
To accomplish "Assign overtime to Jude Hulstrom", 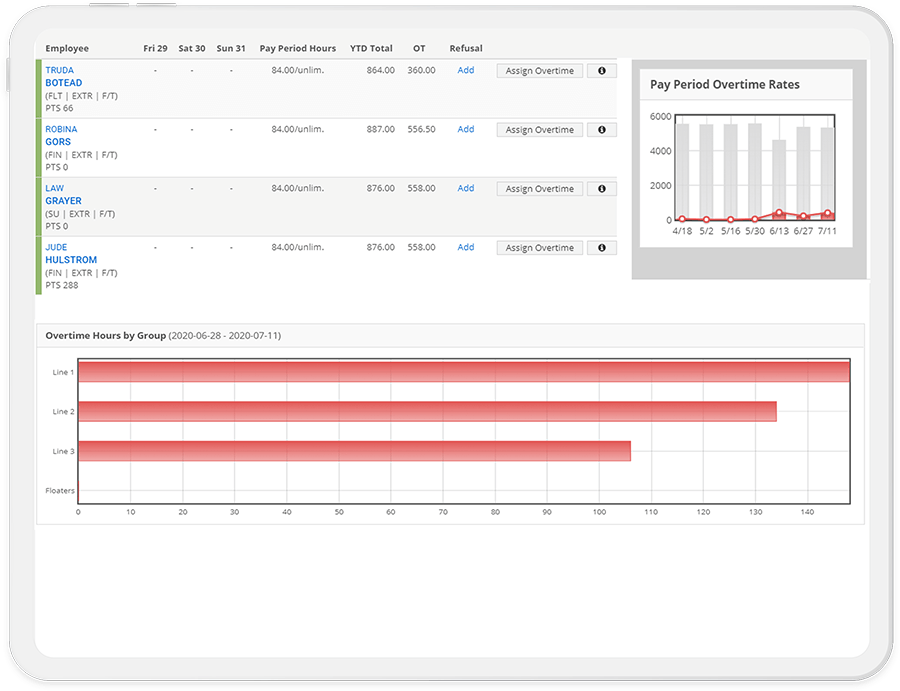I will [x=540, y=248].
